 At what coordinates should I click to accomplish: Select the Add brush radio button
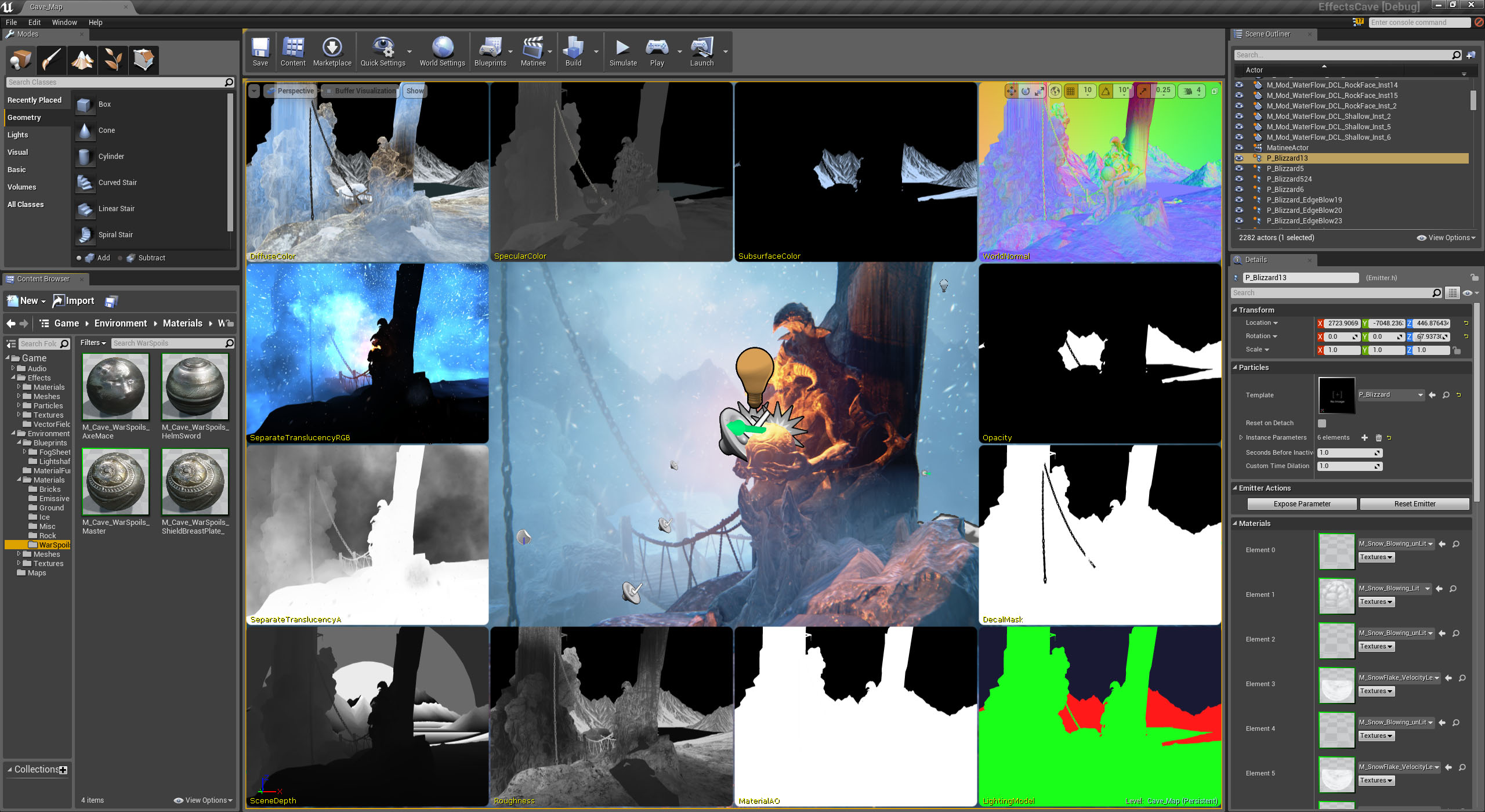(79, 258)
